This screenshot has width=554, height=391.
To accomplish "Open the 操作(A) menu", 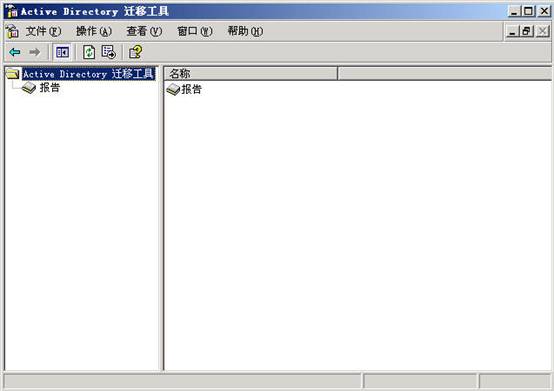I will tap(94, 31).
